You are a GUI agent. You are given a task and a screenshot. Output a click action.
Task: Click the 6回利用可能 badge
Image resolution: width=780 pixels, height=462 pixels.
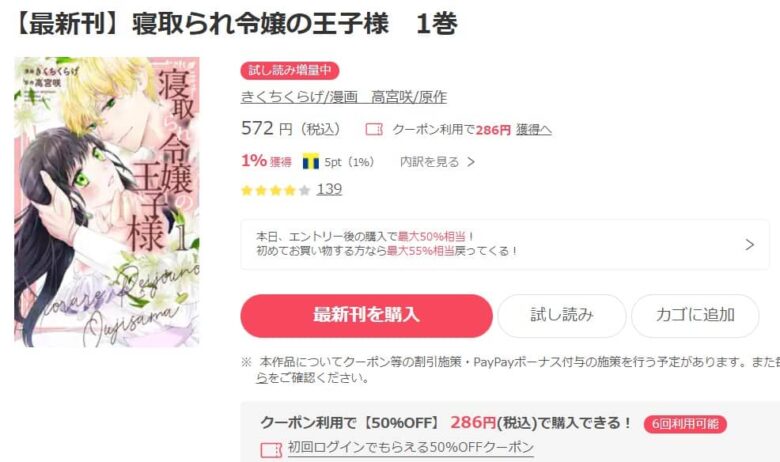point(685,424)
